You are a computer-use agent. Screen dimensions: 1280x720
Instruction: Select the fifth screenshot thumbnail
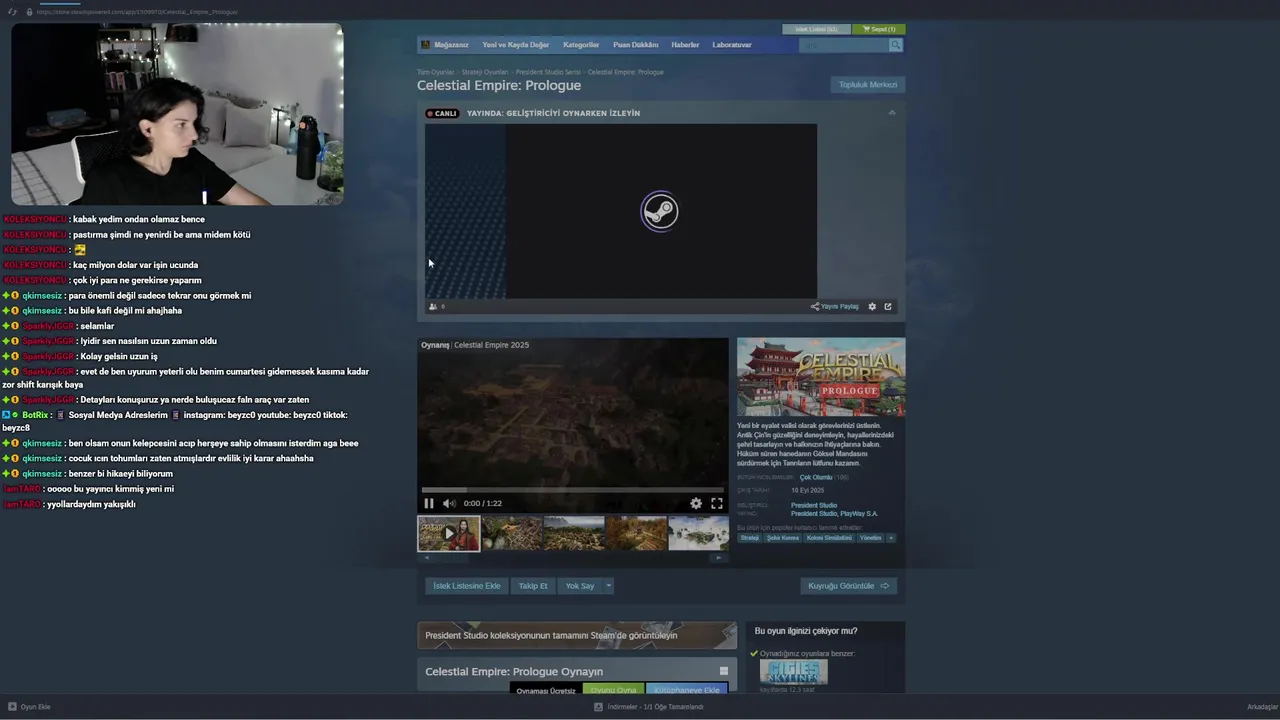(698, 533)
